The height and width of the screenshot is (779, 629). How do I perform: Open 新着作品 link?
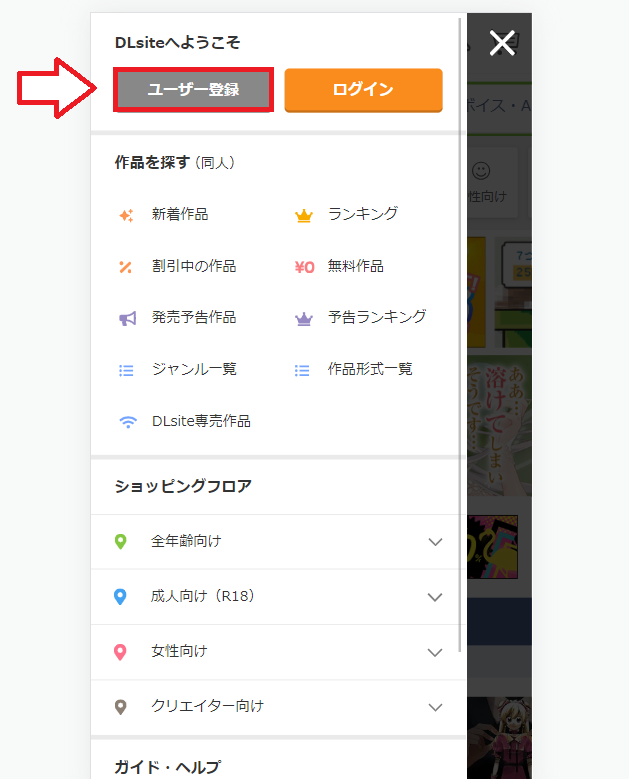tap(180, 214)
